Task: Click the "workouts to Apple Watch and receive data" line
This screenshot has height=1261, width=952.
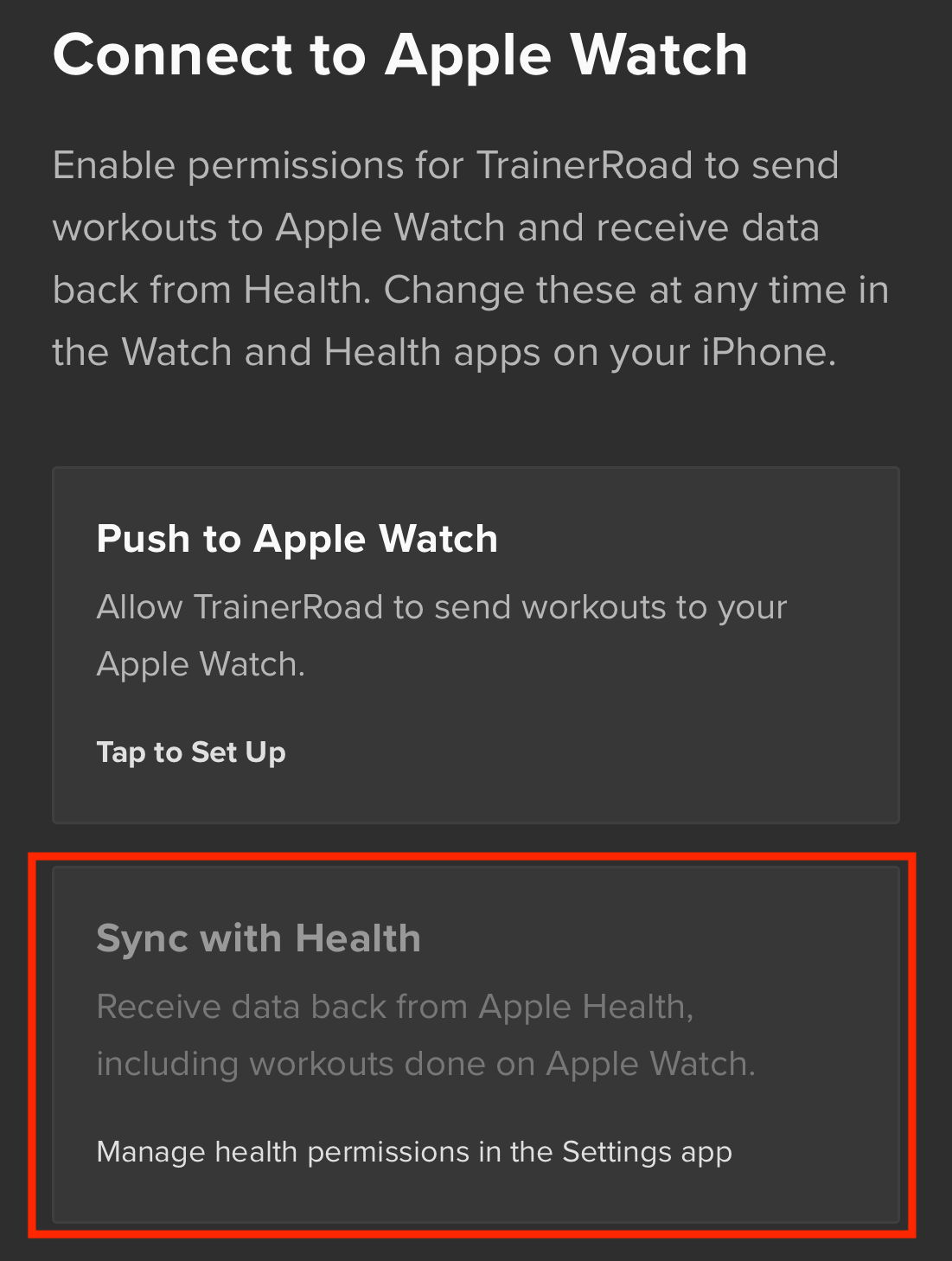Action: 436,227
